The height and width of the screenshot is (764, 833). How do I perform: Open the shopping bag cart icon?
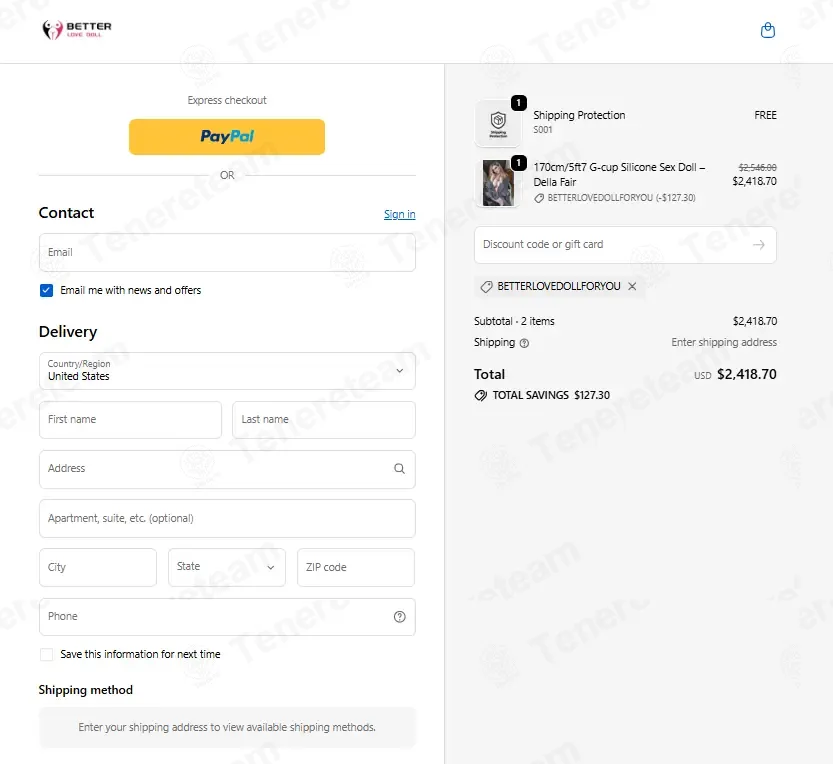tap(768, 30)
